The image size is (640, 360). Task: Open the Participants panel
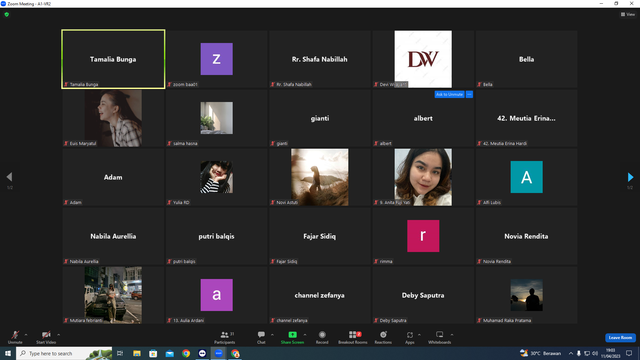[x=224, y=337]
